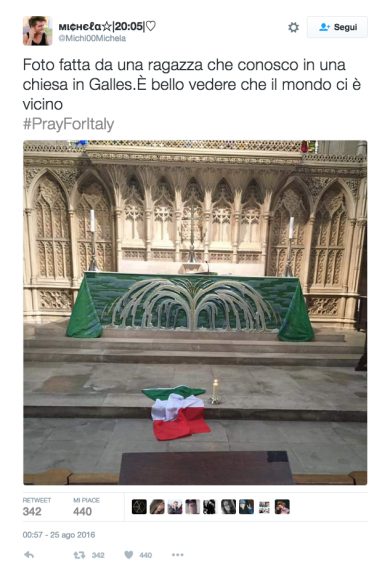Open the gear settings icon
The image size is (390, 577).
[x=293, y=27]
